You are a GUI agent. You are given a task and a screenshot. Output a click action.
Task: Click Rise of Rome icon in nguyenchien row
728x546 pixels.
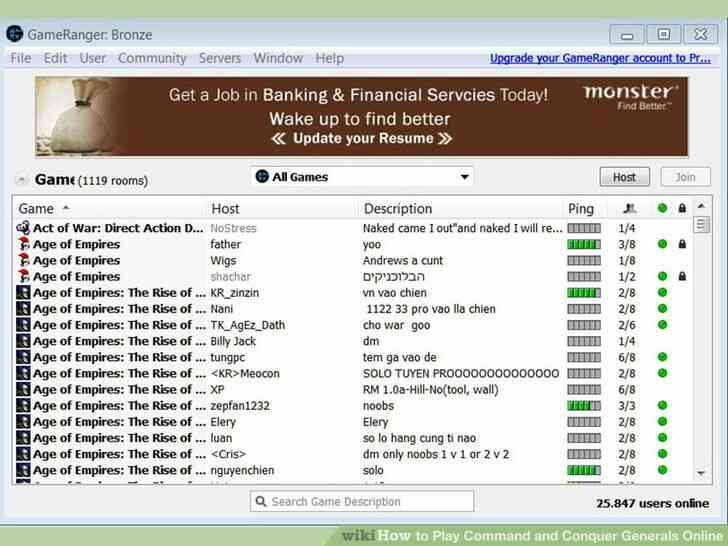pos(23,470)
